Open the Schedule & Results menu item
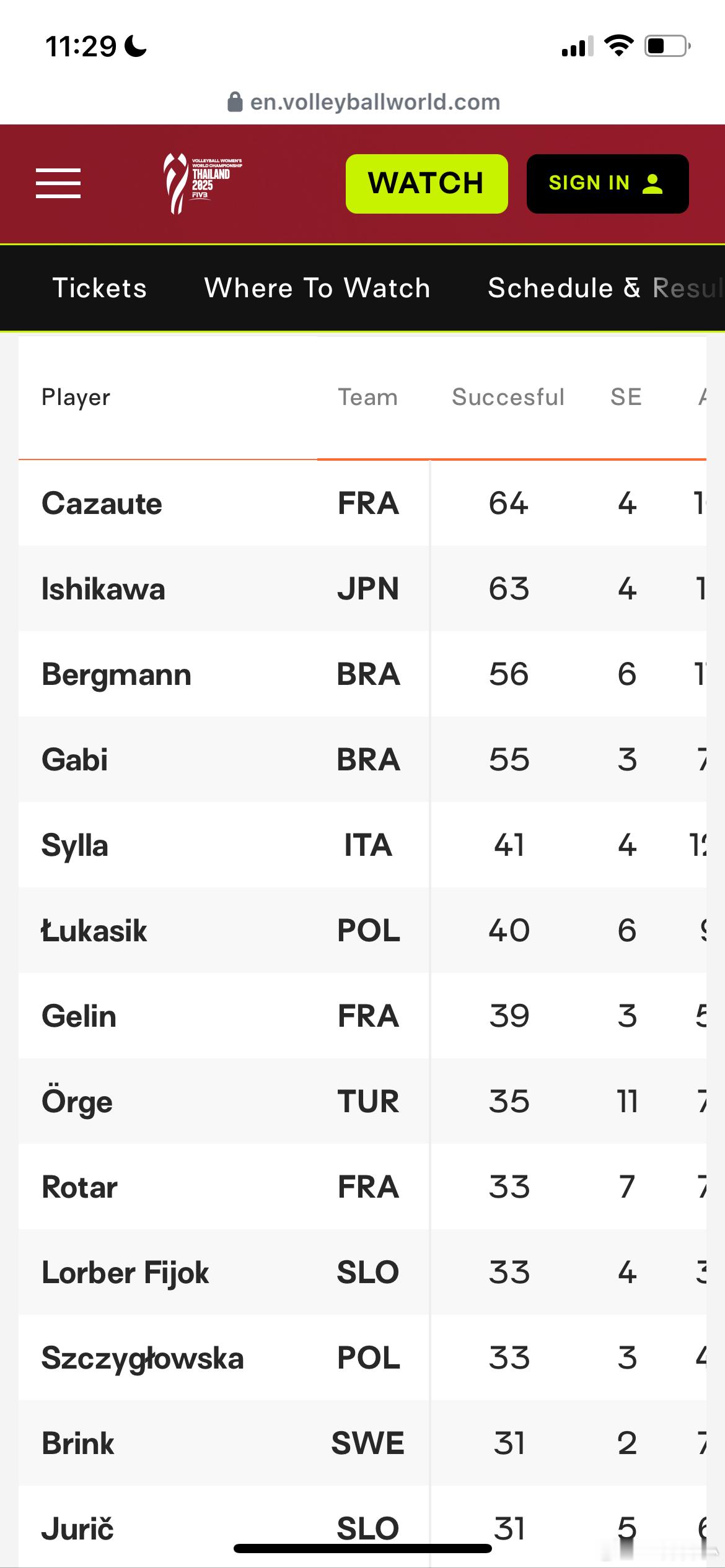725x1568 pixels. [606, 288]
